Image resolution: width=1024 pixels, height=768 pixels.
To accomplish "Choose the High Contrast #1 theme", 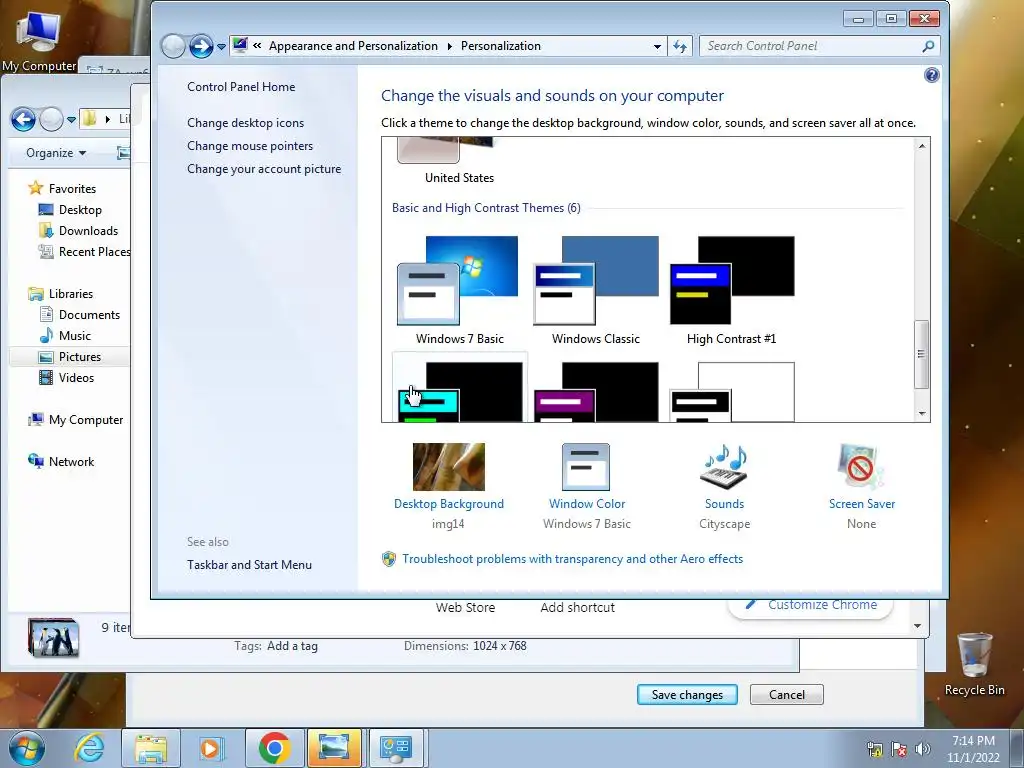I will (x=731, y=291).
